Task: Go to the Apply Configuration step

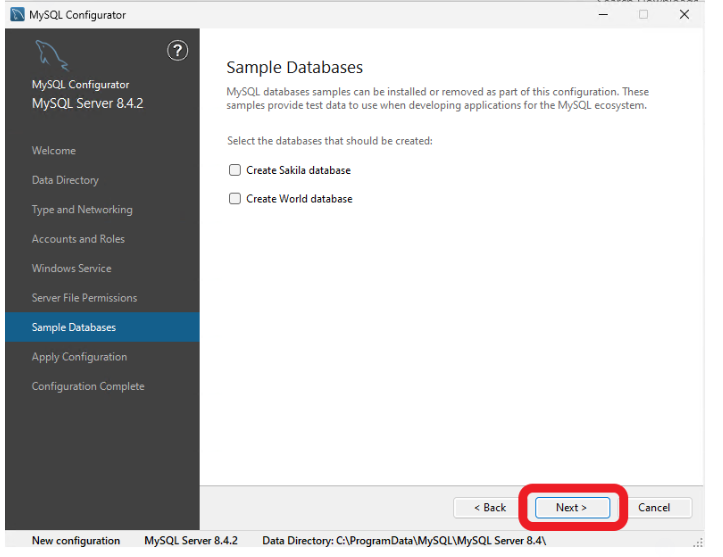Action: tap(79, 357)
